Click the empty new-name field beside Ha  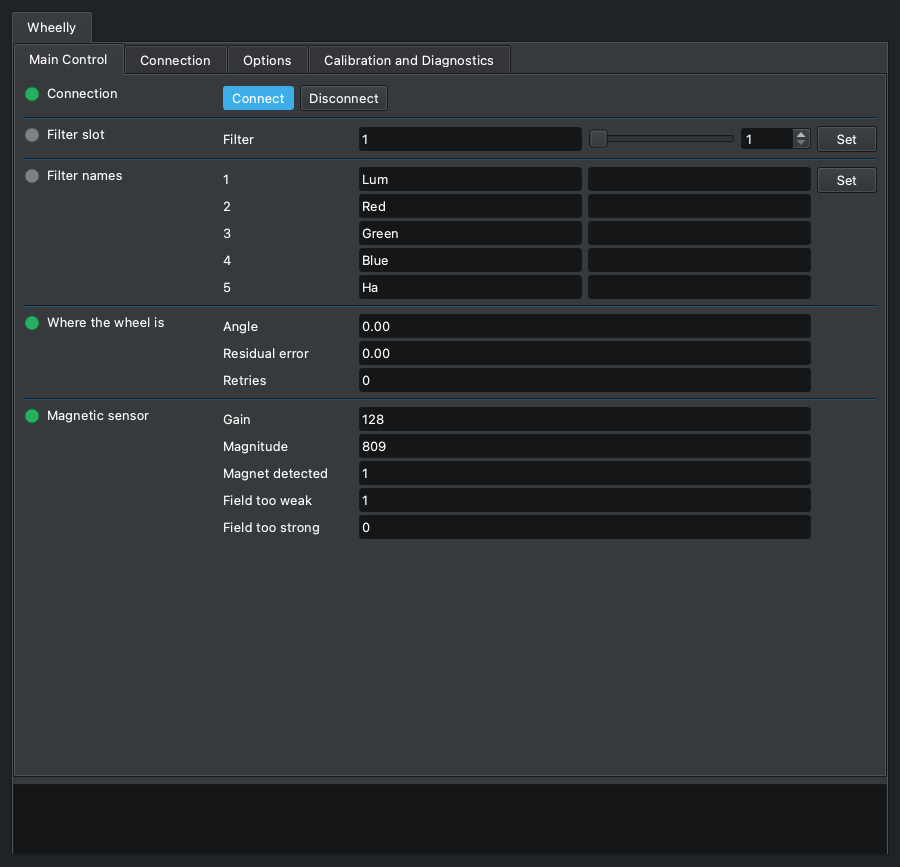pos(699,287)
